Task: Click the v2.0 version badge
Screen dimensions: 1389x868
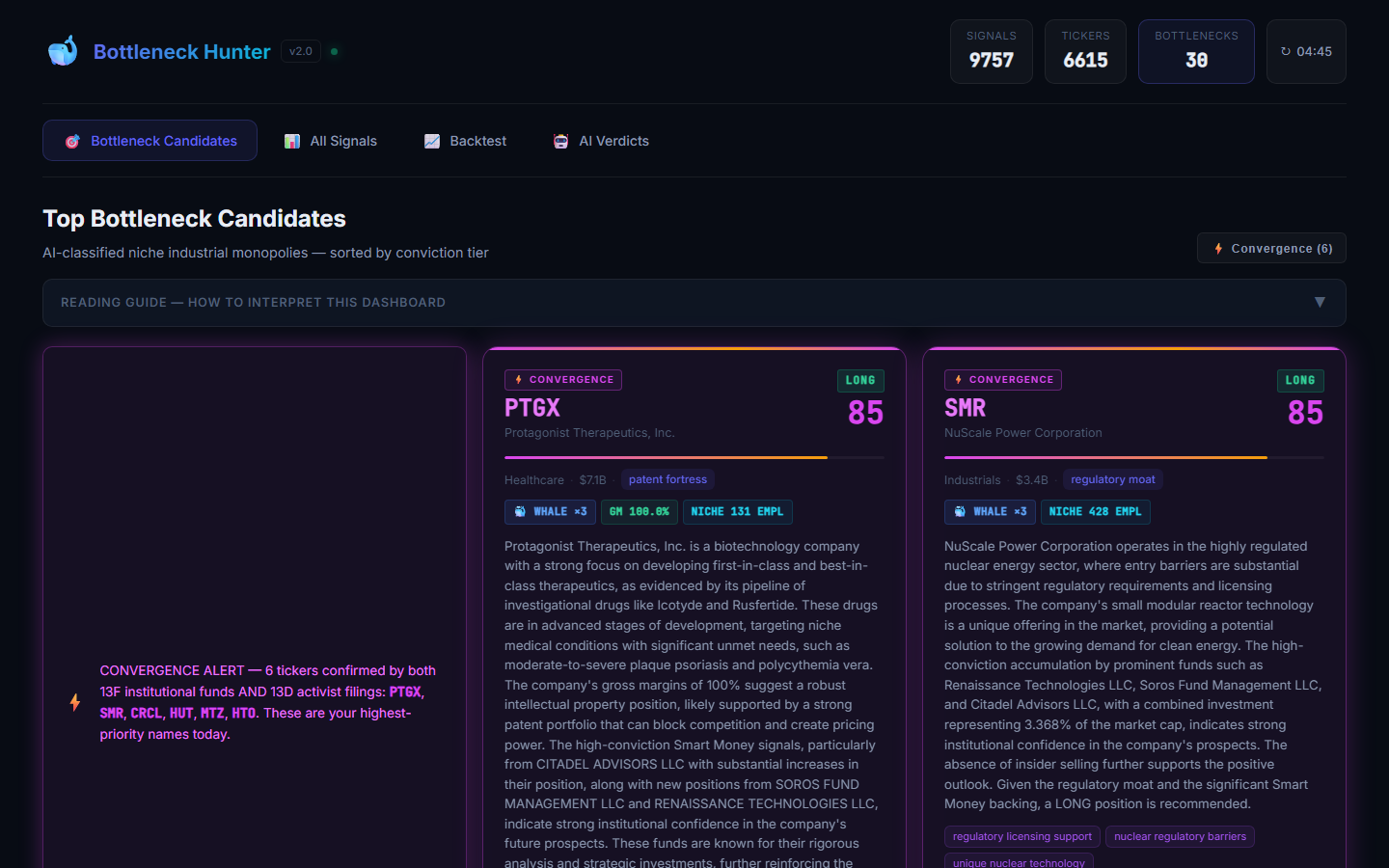Action: 301,51
